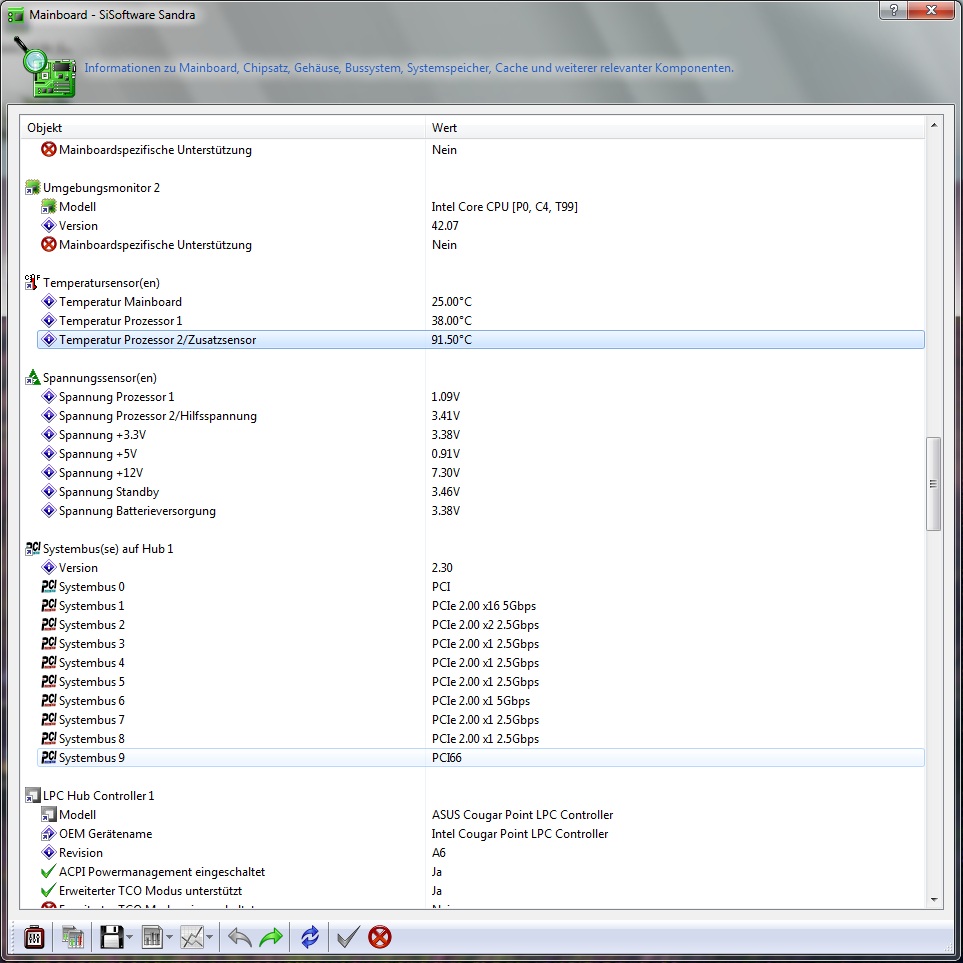963x963 pixels.
Task: Select the Systembus 1 row
Action: 480,606
